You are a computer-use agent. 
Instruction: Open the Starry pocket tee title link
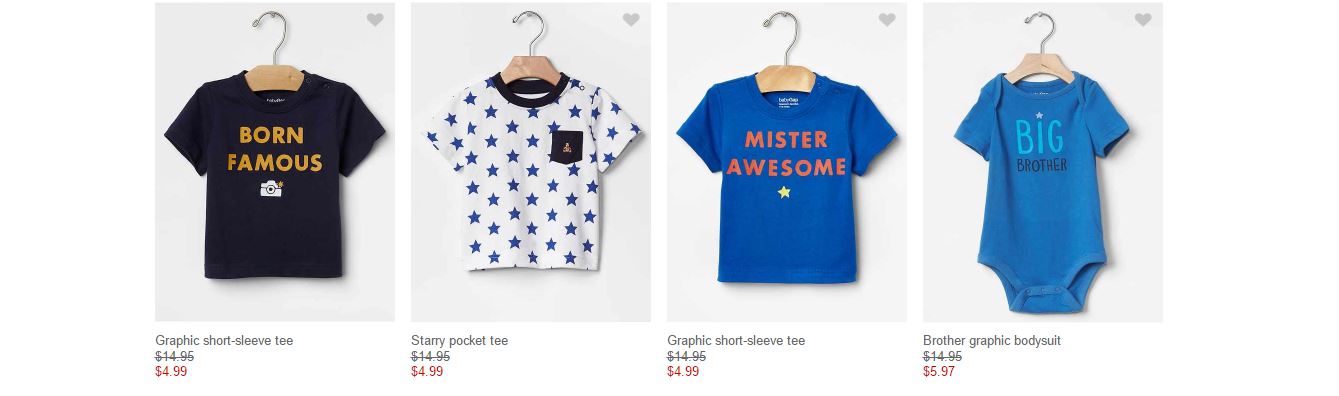(x=459, y=341)
